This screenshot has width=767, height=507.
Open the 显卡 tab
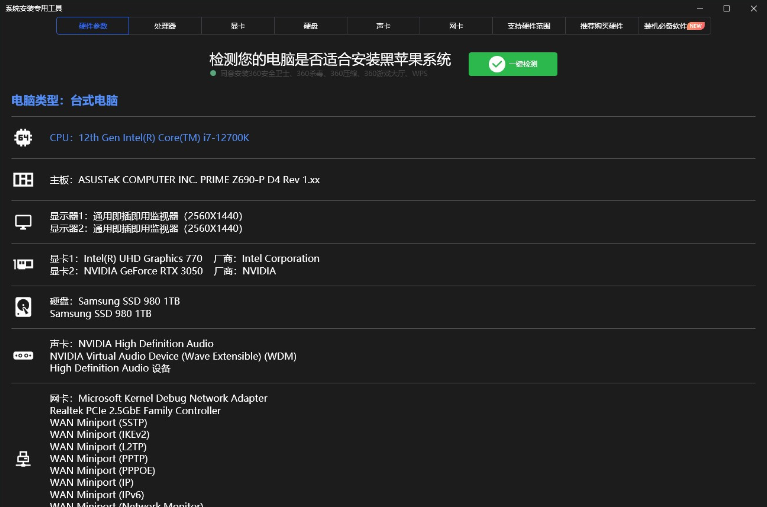pos(238,26)
